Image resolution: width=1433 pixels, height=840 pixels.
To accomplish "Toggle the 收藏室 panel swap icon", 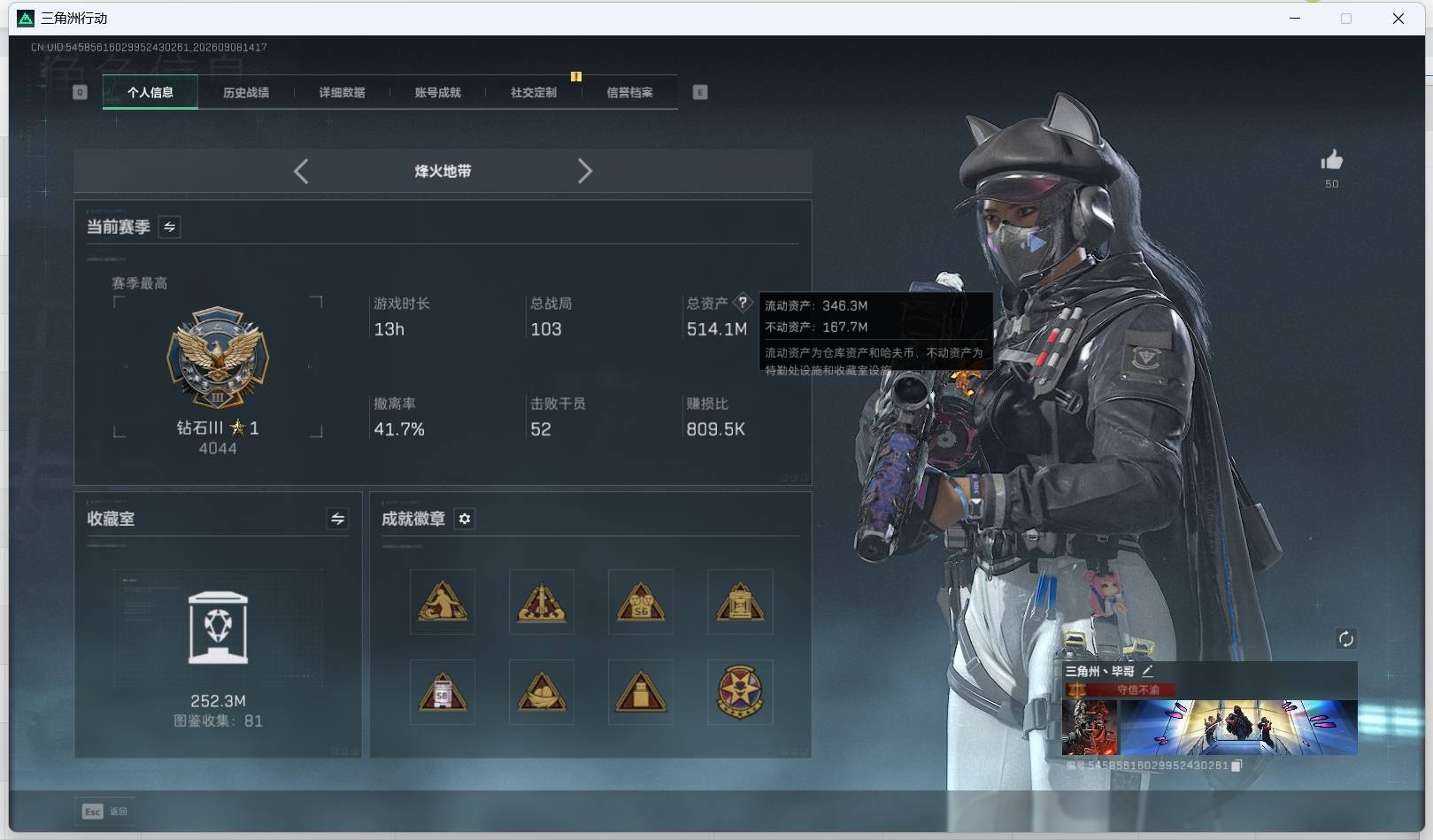I will [337, 519].
